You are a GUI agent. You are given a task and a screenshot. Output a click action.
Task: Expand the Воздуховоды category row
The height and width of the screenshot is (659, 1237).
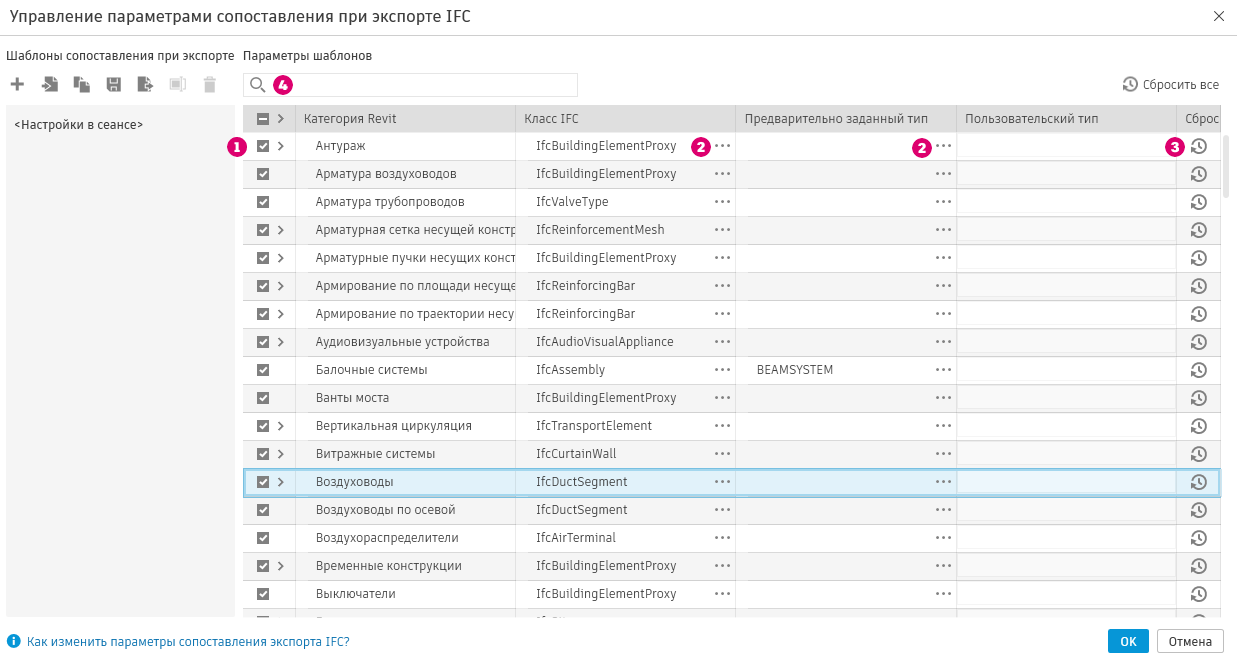(281, 482)
